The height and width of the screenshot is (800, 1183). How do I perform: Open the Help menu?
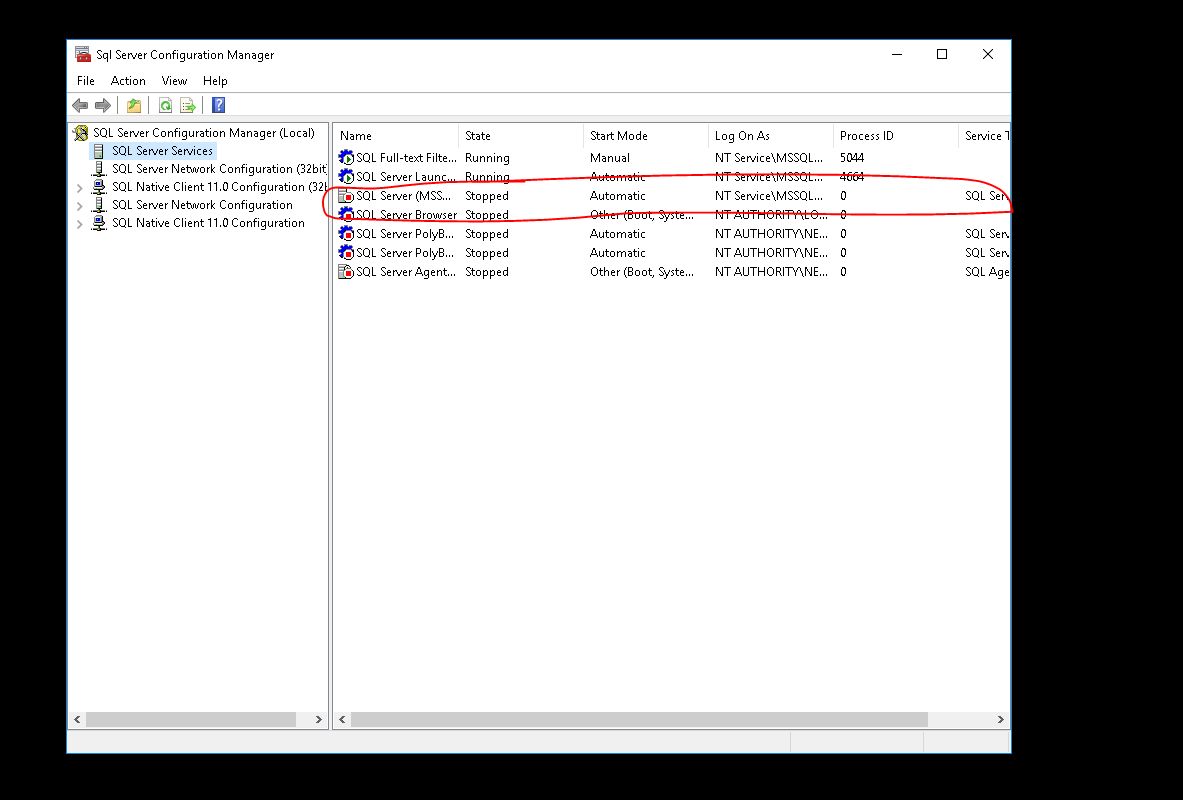pyautogui.click(x=215, y=81)
